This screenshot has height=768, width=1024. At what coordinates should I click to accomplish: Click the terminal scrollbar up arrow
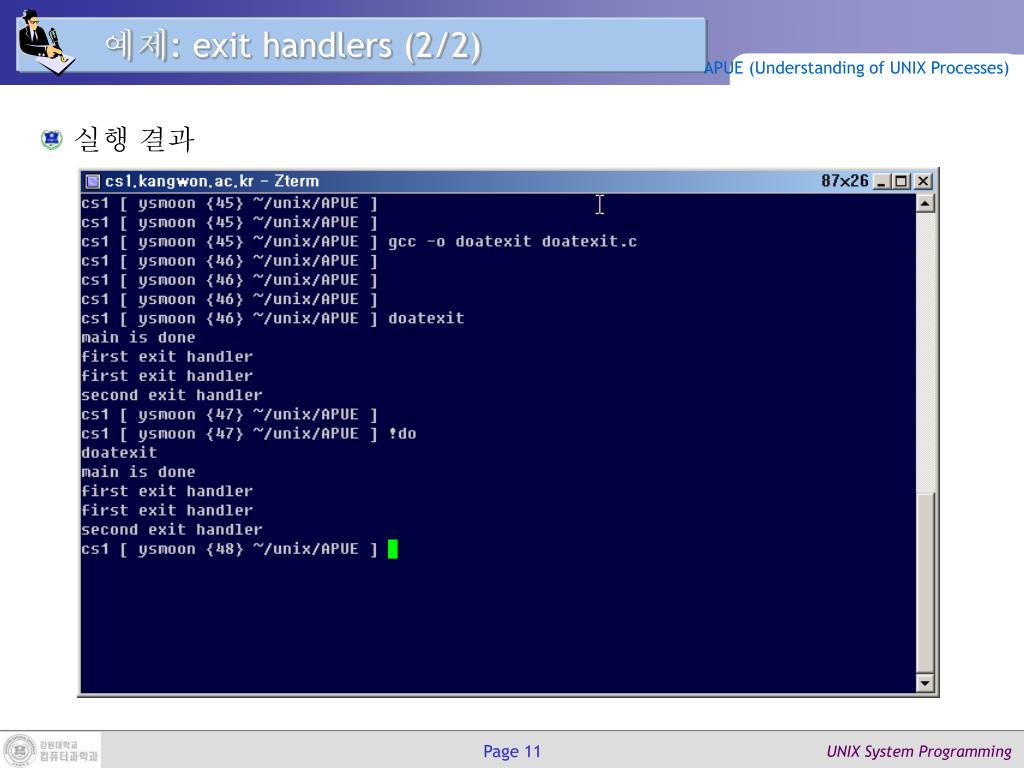[925, 204]
